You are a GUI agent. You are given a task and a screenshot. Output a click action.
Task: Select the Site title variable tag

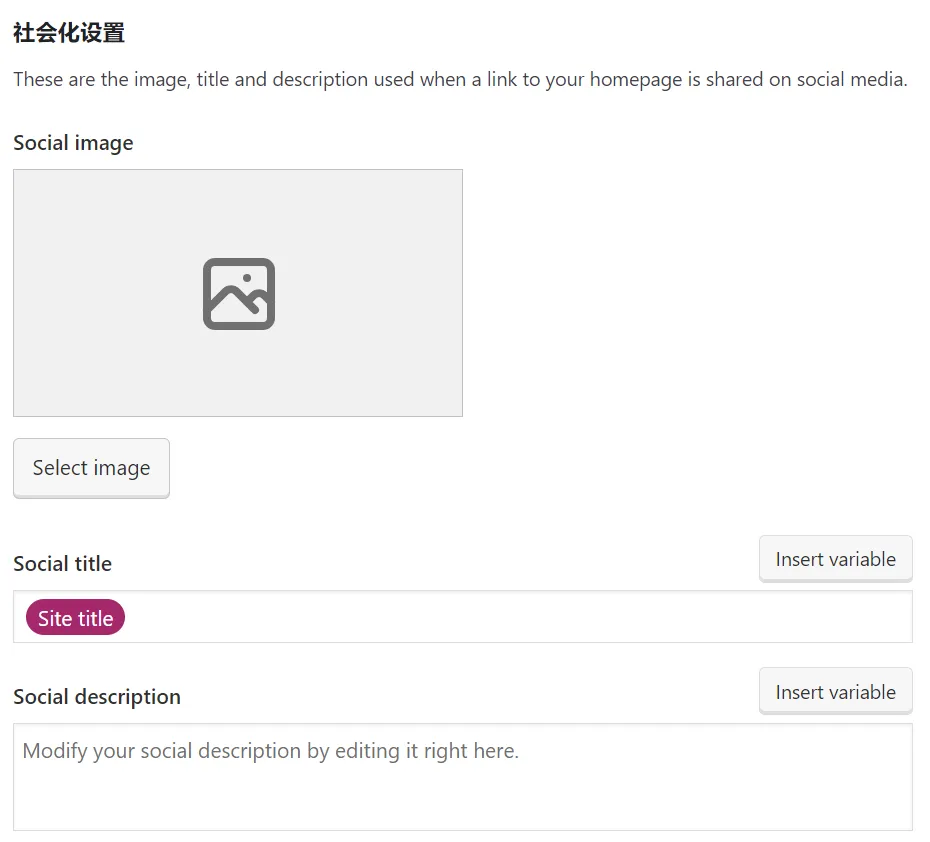point(76,618)
